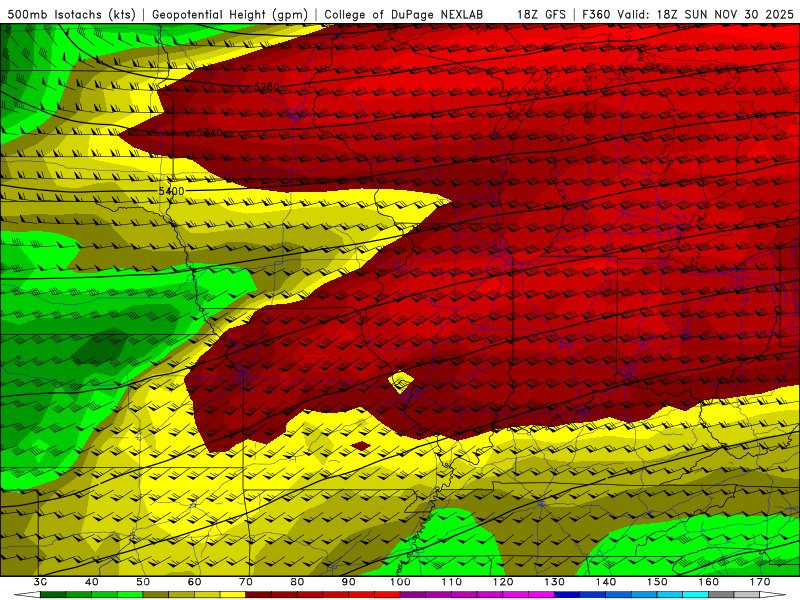This screenshot has width=800, height=600.
Task: Click the small yellow patch inside the red area
Action: pos(401,382)
